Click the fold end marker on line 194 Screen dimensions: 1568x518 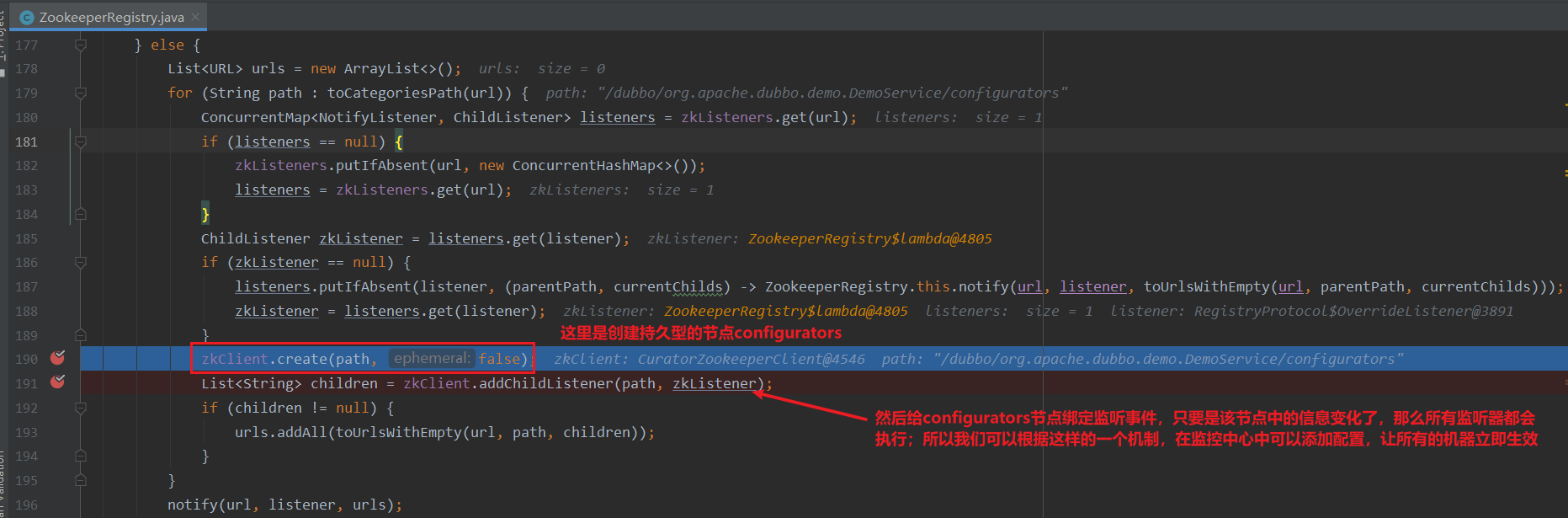coord(81,456)
